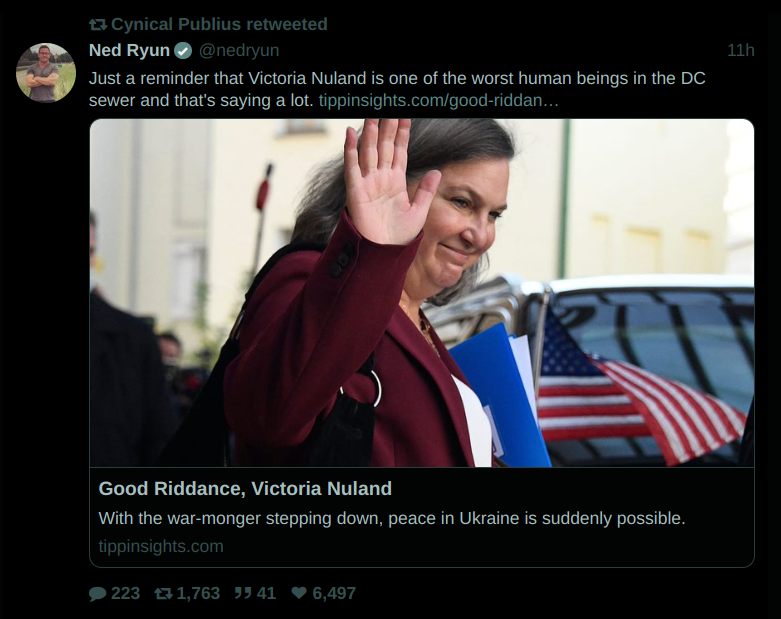The height and width of the screenshot is (619, 781).
Task: Click the 1,763 retweets count
Action: coord(198,594)
